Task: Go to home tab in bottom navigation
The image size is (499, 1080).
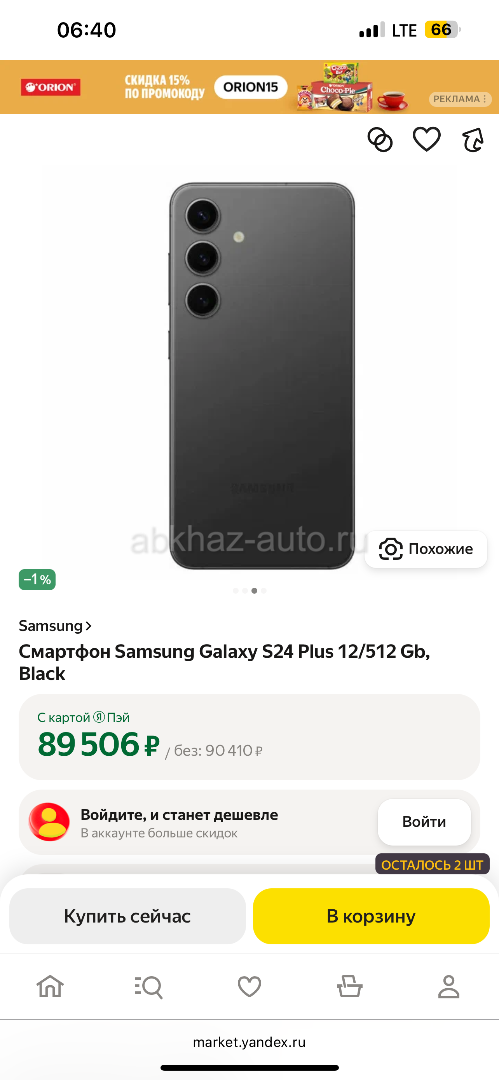Action: 50,987
